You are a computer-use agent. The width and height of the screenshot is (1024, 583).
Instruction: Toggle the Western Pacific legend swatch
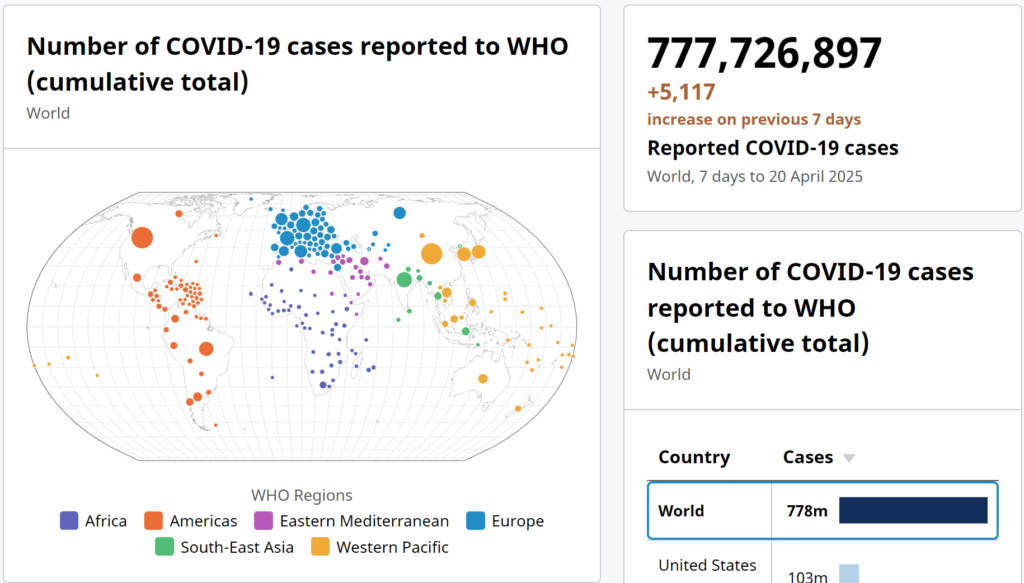[320, 546]
